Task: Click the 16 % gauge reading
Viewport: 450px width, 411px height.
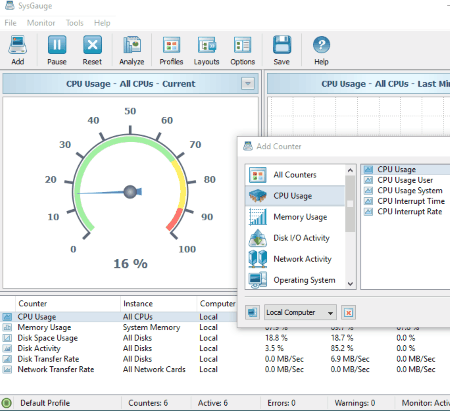Action: click(x=130, y=264)
